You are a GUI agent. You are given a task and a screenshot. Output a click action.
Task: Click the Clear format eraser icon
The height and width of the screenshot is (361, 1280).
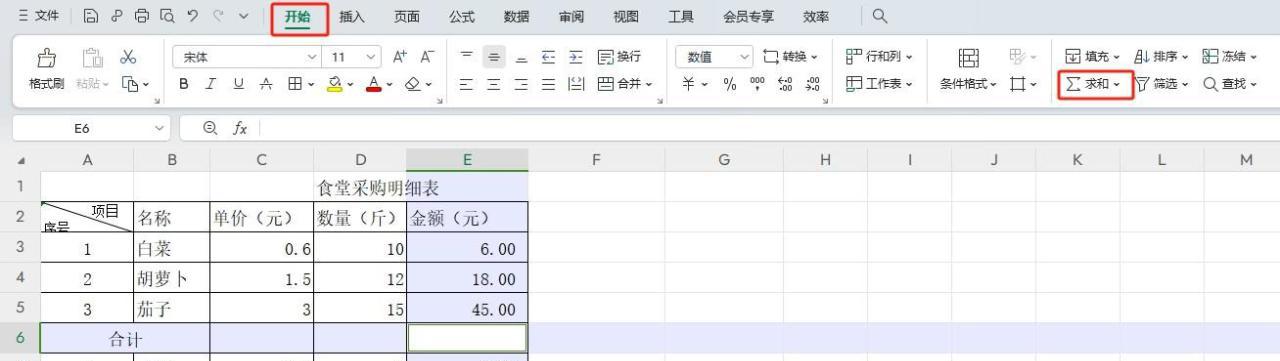(412, 85)
